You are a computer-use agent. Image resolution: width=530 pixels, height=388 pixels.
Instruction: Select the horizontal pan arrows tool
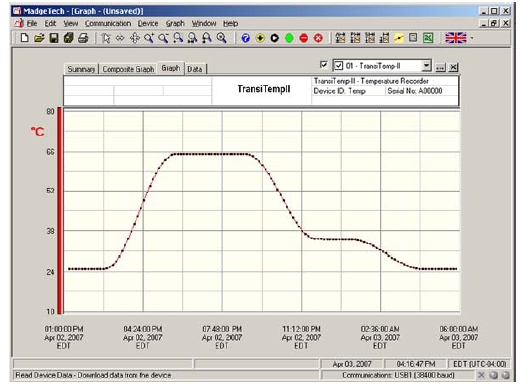pyautogui.click(x=120, y=38)
